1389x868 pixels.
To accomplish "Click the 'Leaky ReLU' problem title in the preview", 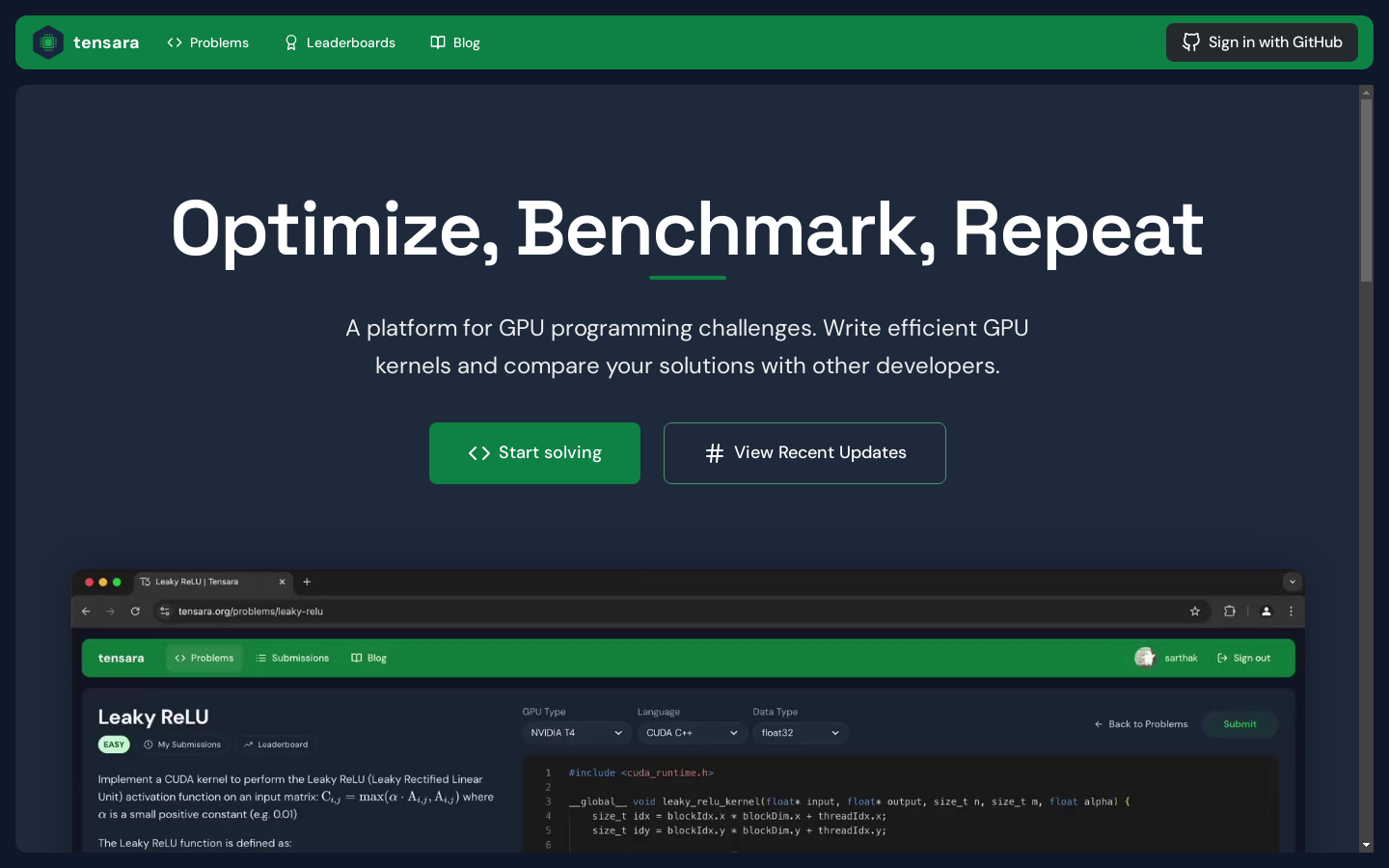I will click(153, 718).
